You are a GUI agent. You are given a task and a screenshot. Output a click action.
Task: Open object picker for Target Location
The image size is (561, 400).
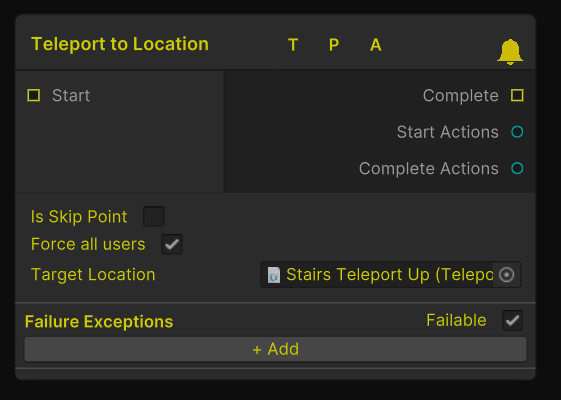(x=507, y=275)
